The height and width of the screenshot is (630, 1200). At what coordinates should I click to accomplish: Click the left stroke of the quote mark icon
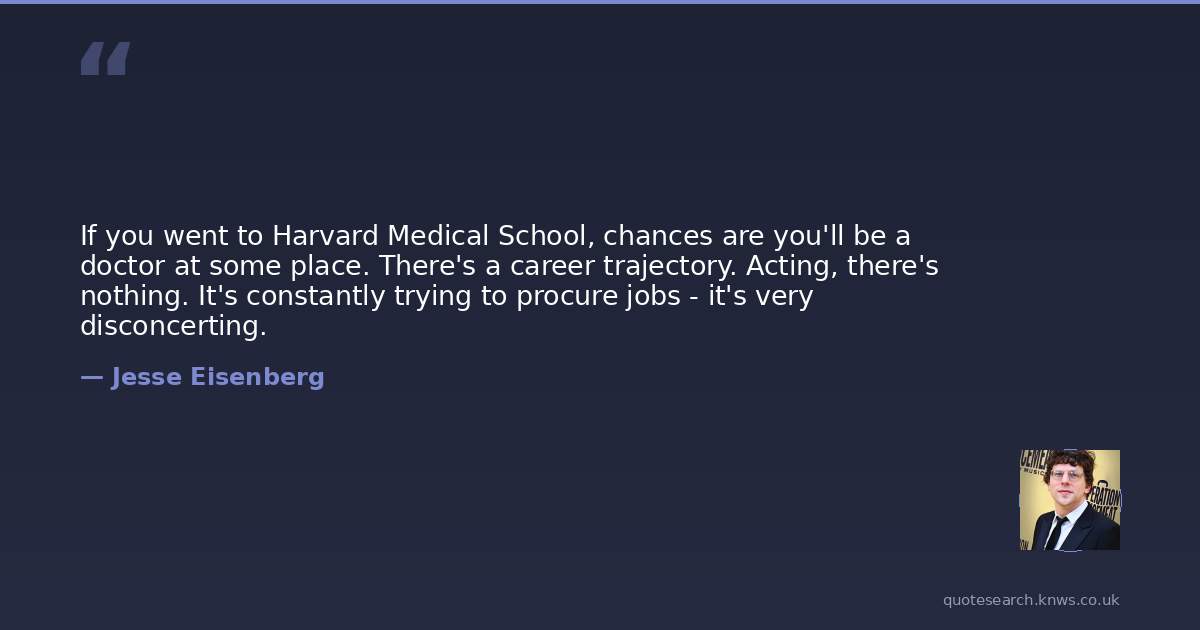pyautogui.click(x=92, y=59)
